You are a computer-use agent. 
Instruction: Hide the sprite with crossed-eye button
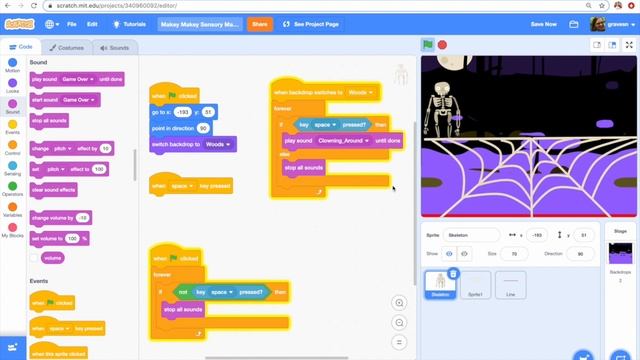coord(464,254)
